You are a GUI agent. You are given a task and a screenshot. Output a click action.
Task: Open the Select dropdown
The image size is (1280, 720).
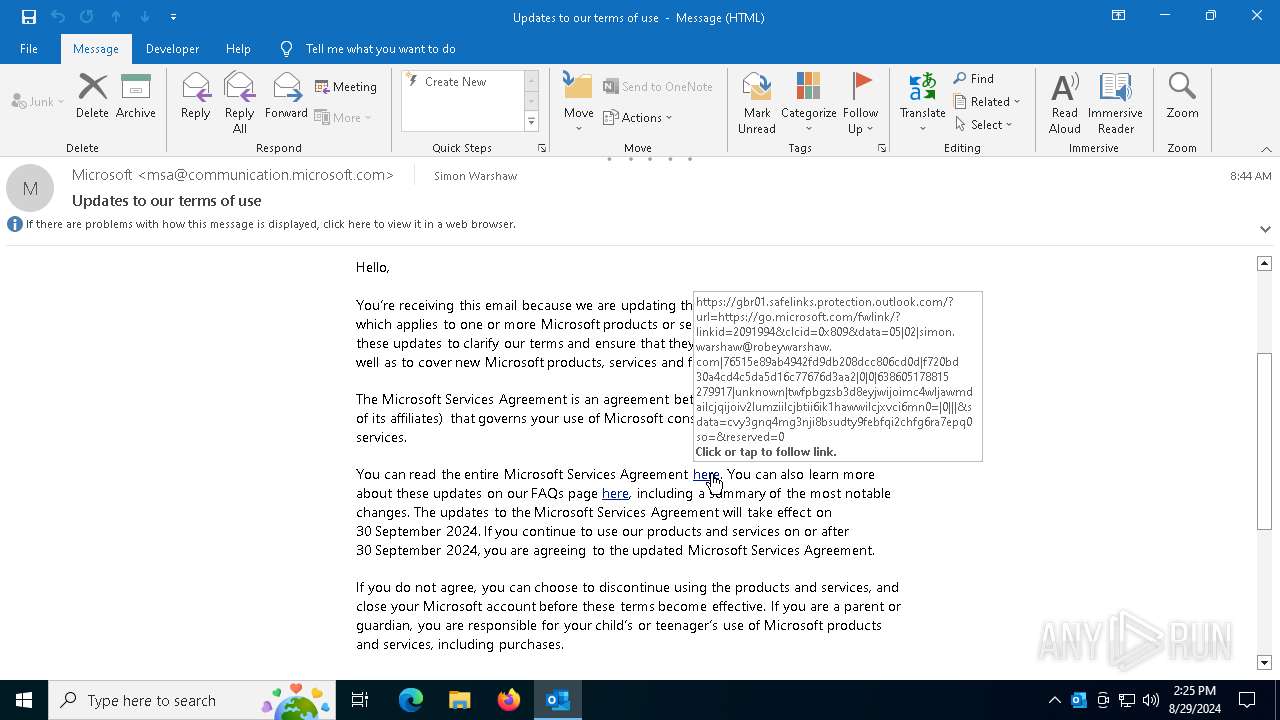click(984, 124)
